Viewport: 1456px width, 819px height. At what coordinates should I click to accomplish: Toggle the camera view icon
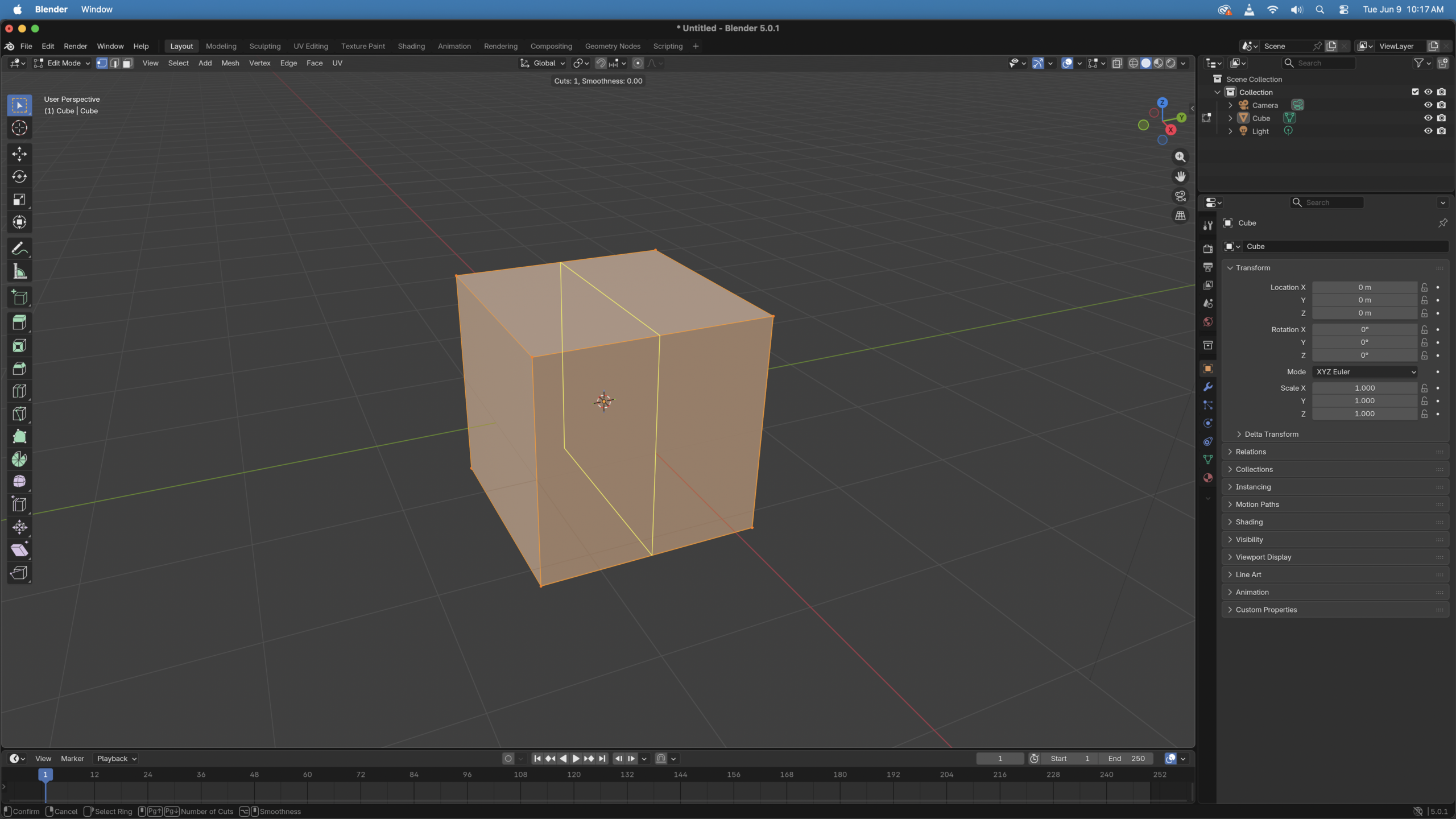[x=1180, y=196]
